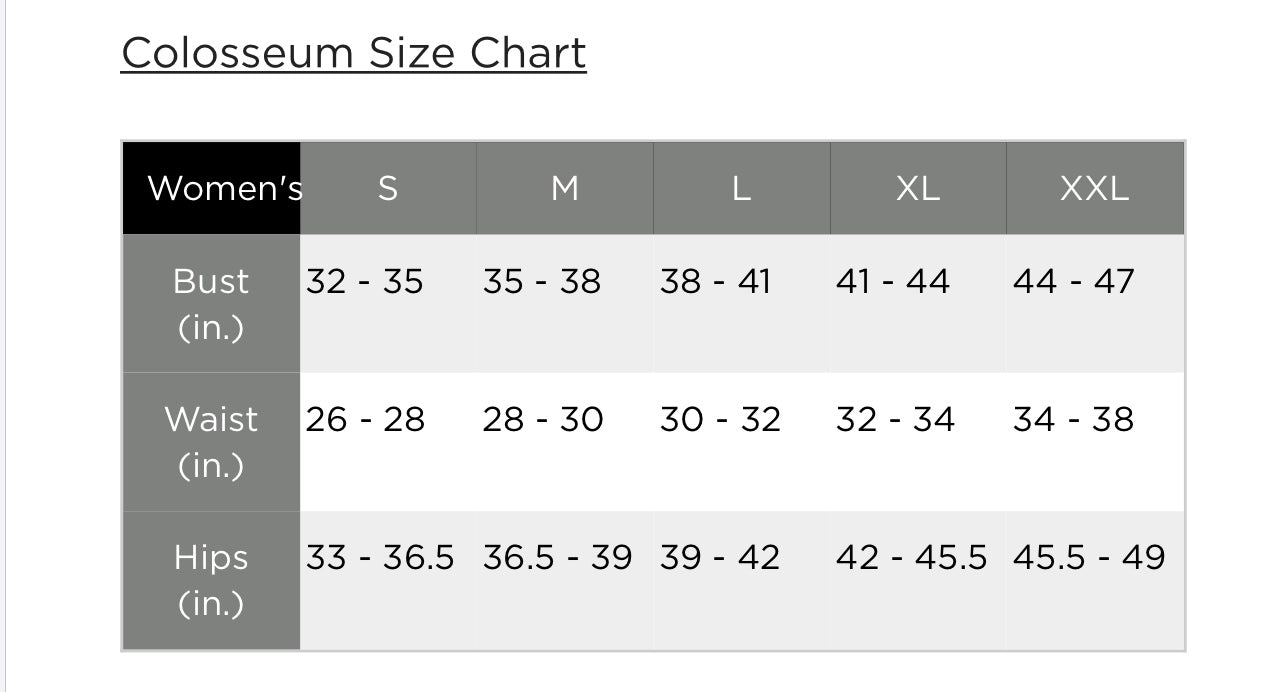Select the Bust (in.) row label

[211, 304]
